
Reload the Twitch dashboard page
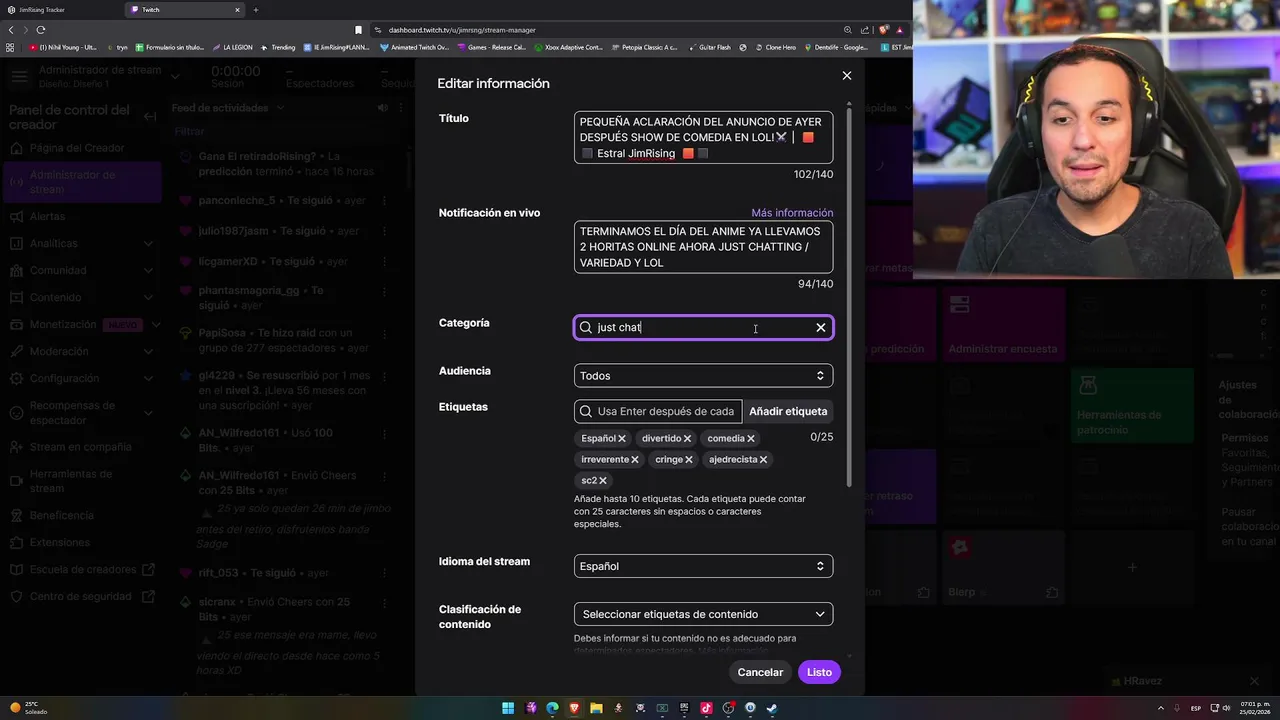pos(41,30)
